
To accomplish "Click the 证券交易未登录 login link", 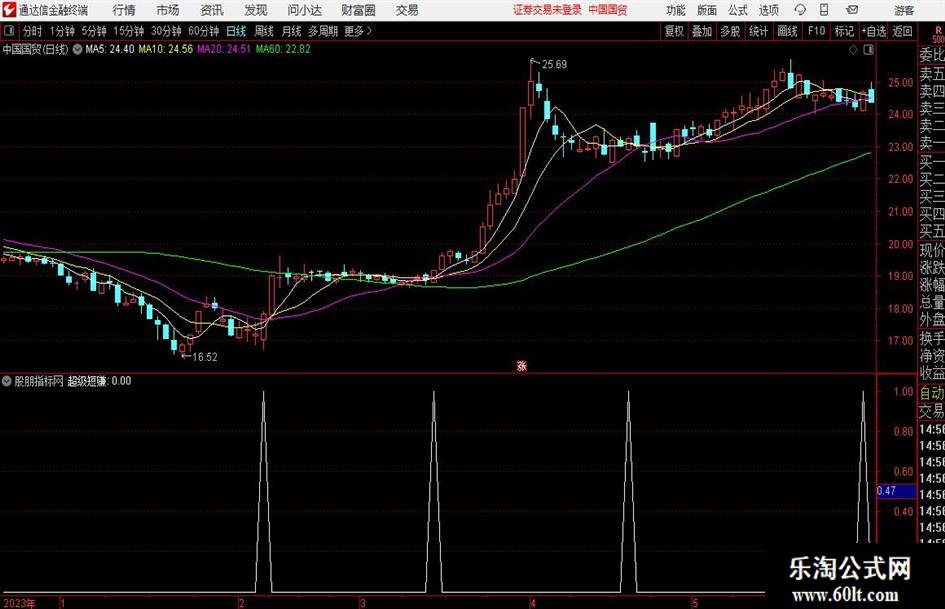I will point(547,10).
